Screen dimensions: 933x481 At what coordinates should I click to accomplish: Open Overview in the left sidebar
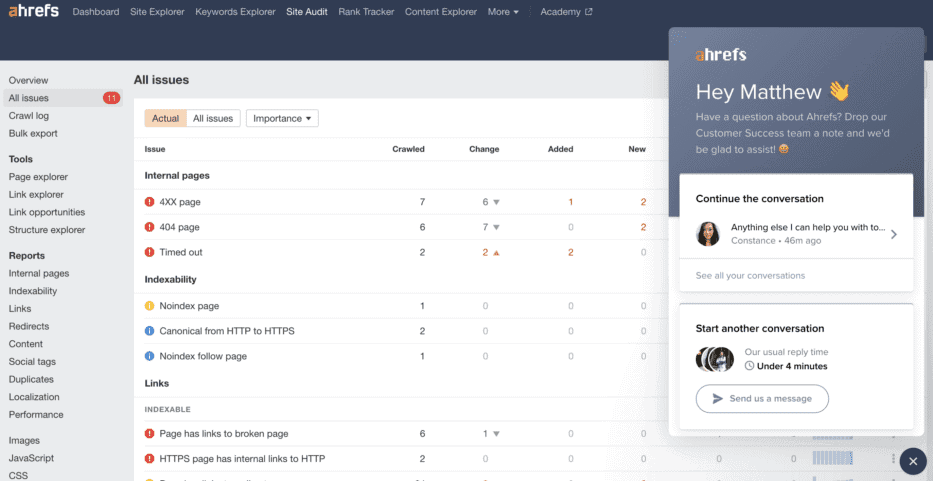[29, 80]
